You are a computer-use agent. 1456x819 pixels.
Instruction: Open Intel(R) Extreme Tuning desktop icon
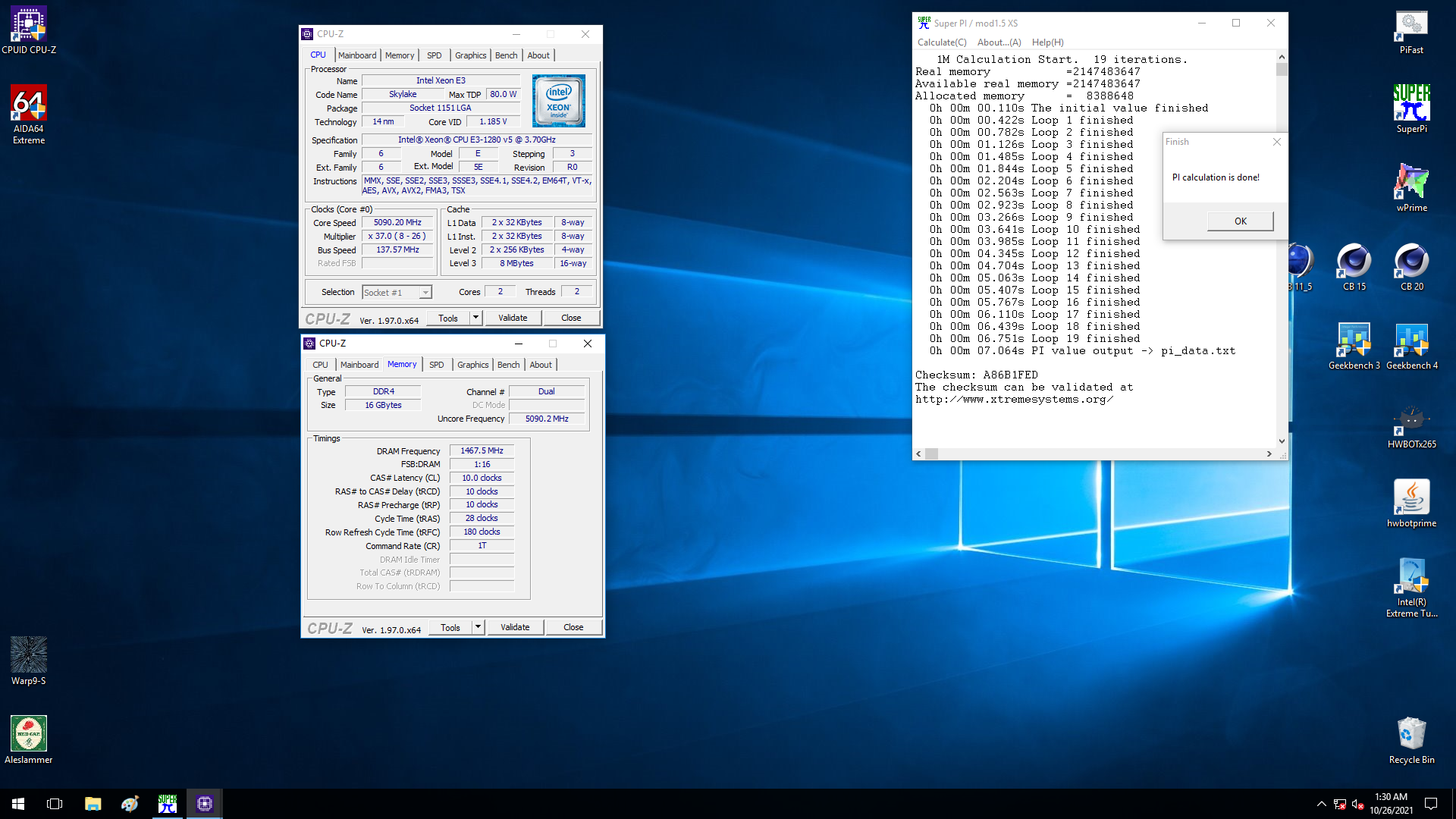tap(1411, 588)
